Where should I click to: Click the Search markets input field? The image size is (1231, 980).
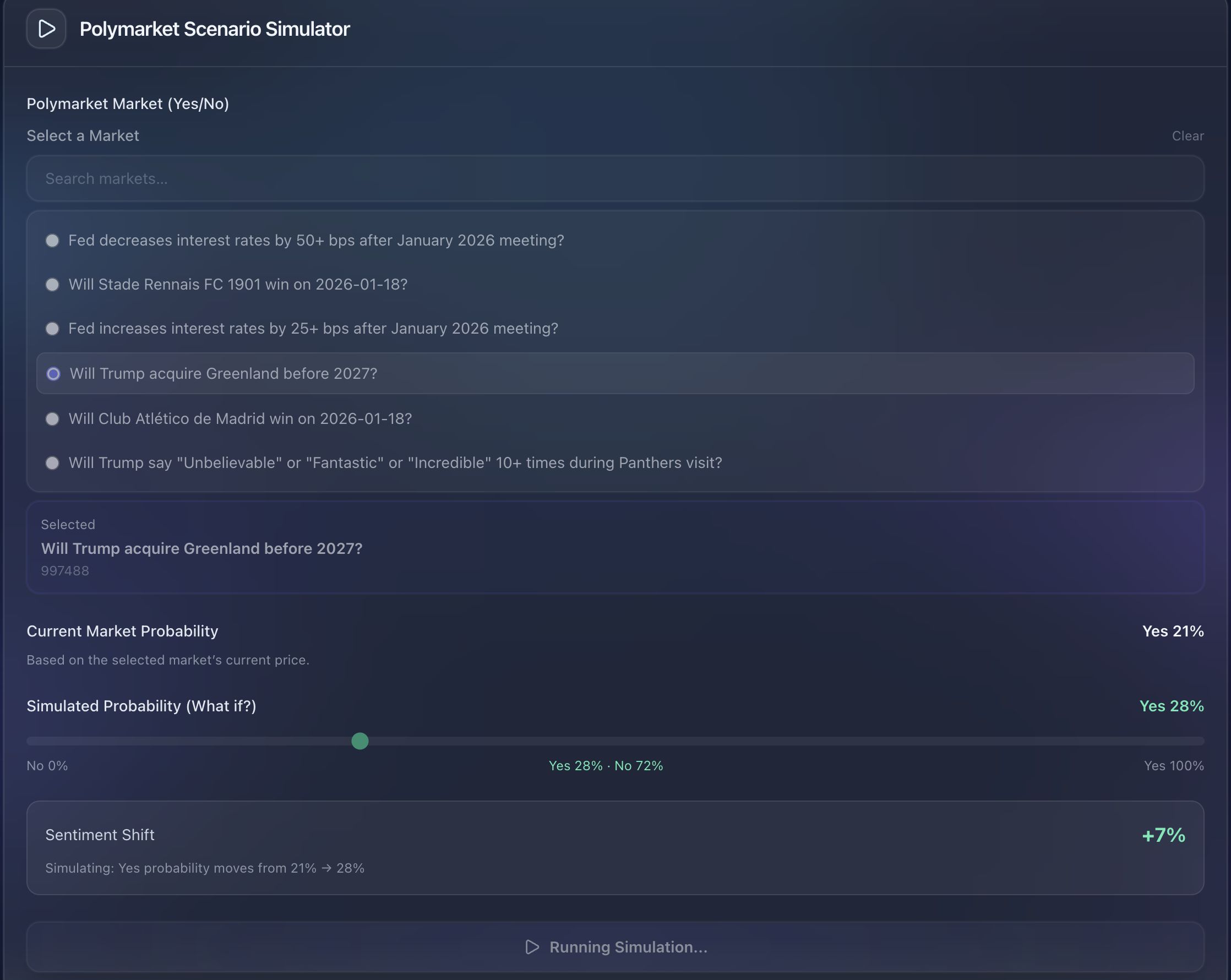pyautogui.click(x=615, y=179)
